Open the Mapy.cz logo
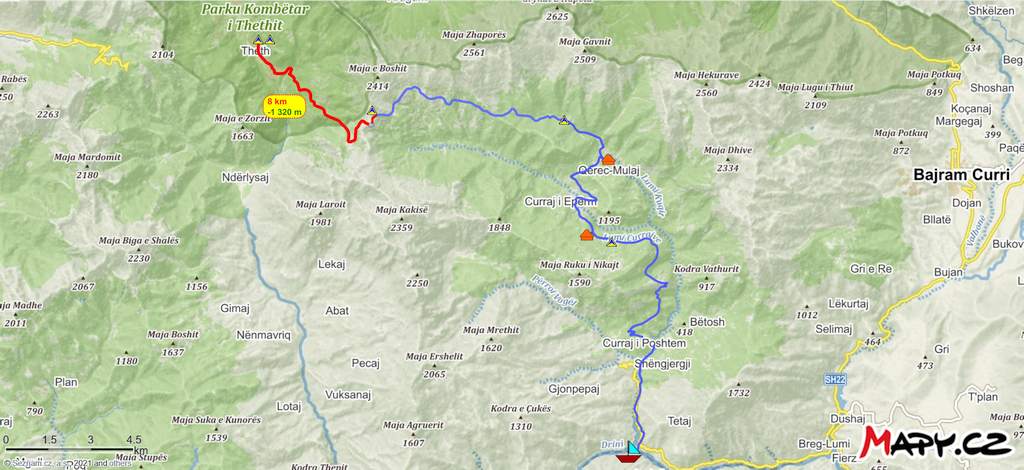Screen dimensions: 1024x470 click(935, 442)
